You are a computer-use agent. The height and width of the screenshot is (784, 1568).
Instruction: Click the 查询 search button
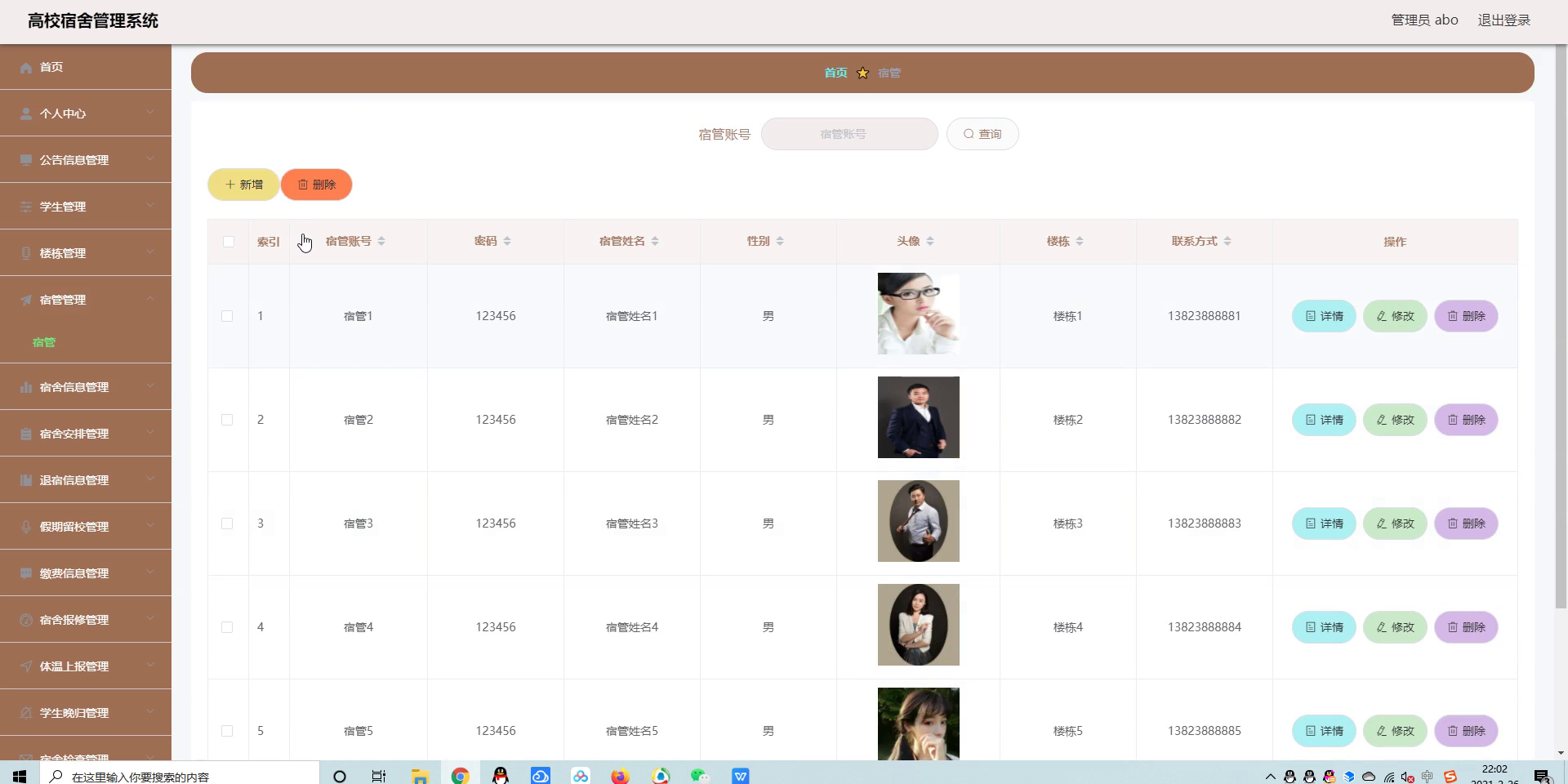coord(982,134)
